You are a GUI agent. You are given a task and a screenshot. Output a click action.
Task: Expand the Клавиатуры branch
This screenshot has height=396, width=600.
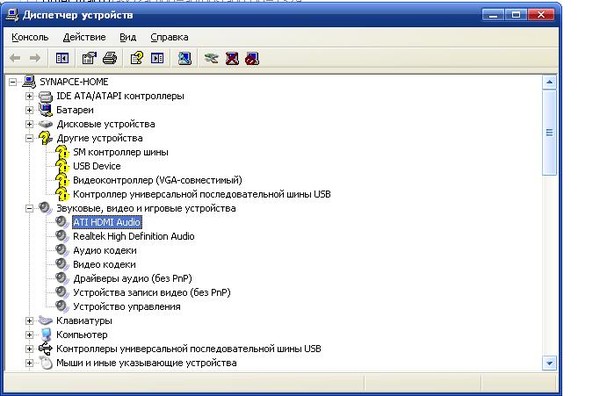(29, 321)
